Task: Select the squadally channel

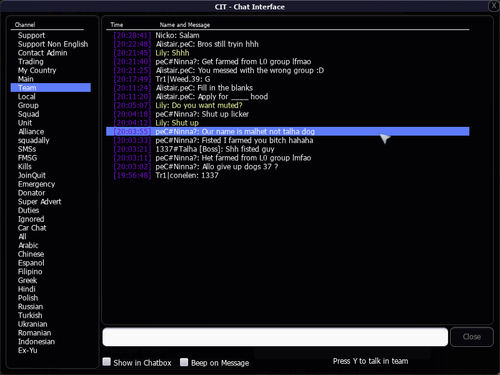Action: 34,140
